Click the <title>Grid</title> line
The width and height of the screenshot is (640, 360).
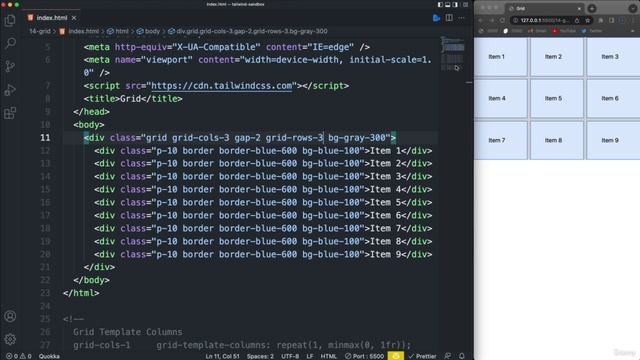point(133,99)
